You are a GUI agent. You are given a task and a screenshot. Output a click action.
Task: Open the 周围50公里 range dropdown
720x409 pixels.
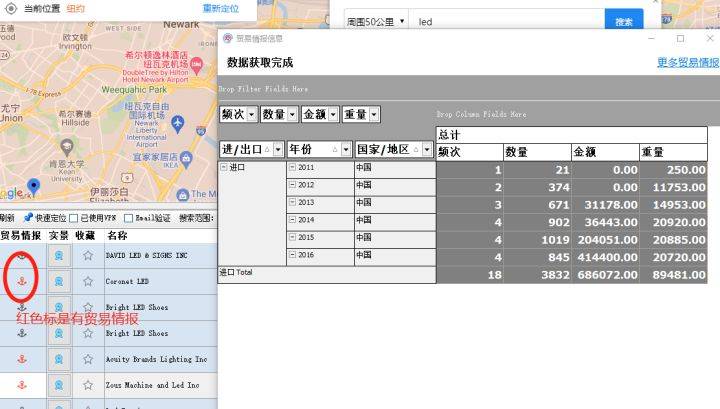[375, 20]
